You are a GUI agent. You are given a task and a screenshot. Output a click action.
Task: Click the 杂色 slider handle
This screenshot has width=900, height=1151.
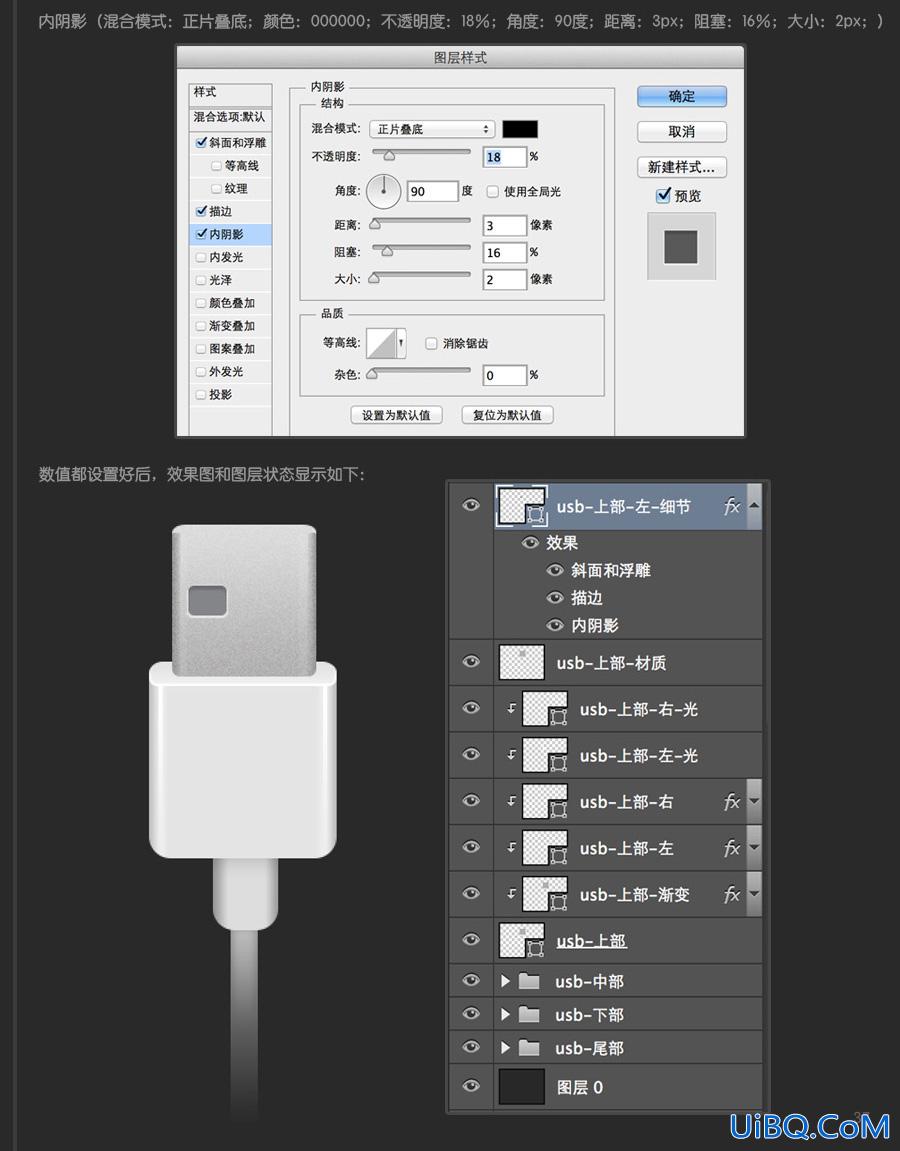coord(372,374)
